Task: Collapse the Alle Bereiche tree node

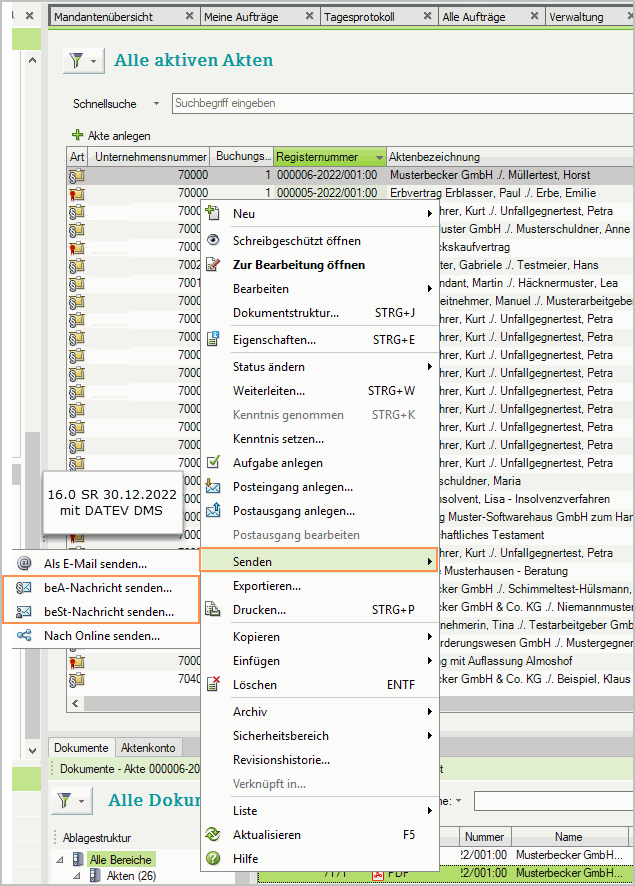Action: tap(62, 859)
